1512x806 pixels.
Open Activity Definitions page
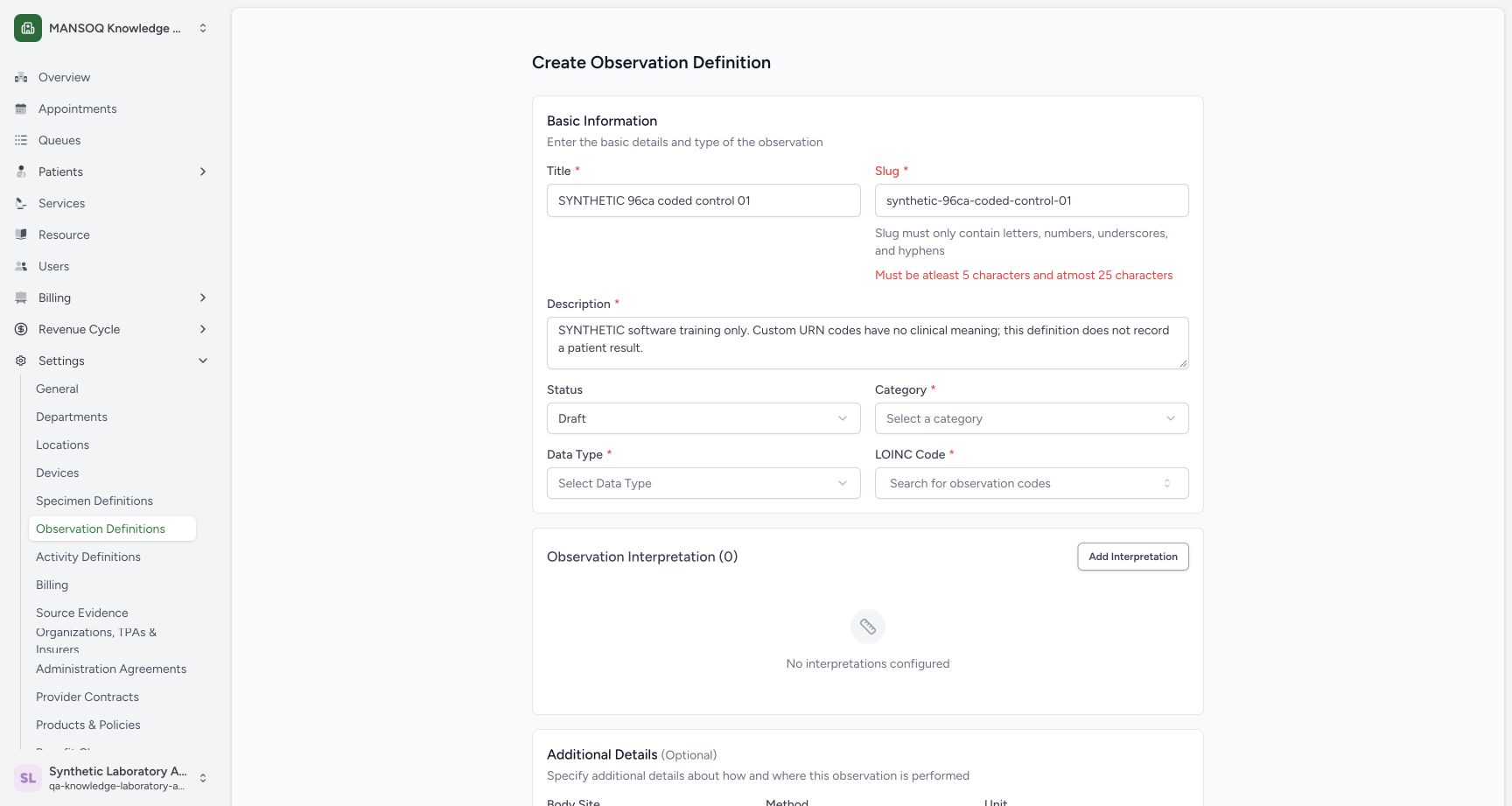click(112, 557)
